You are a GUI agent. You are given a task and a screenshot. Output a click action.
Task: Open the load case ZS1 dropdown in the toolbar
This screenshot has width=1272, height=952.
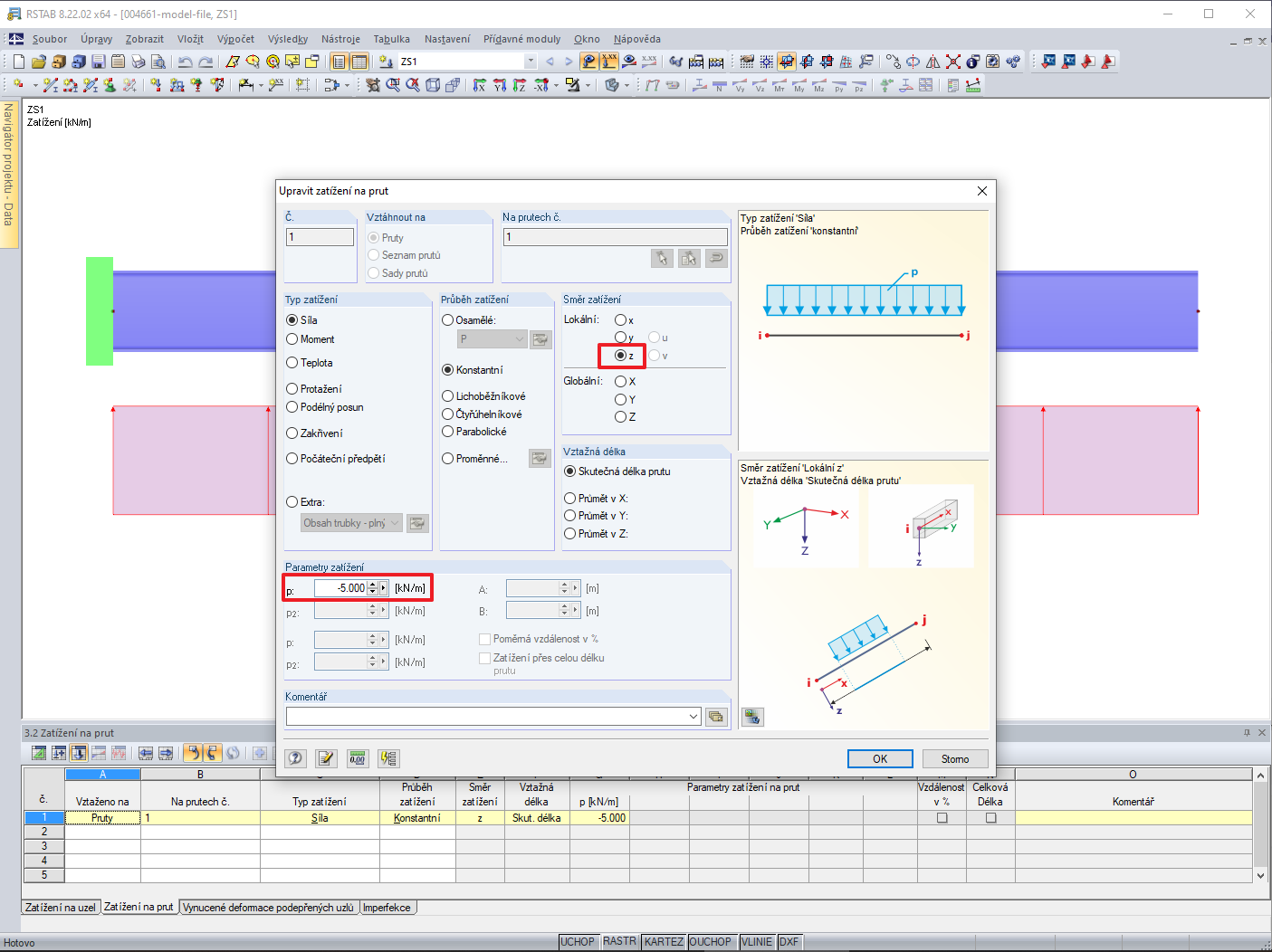point(531,62)
